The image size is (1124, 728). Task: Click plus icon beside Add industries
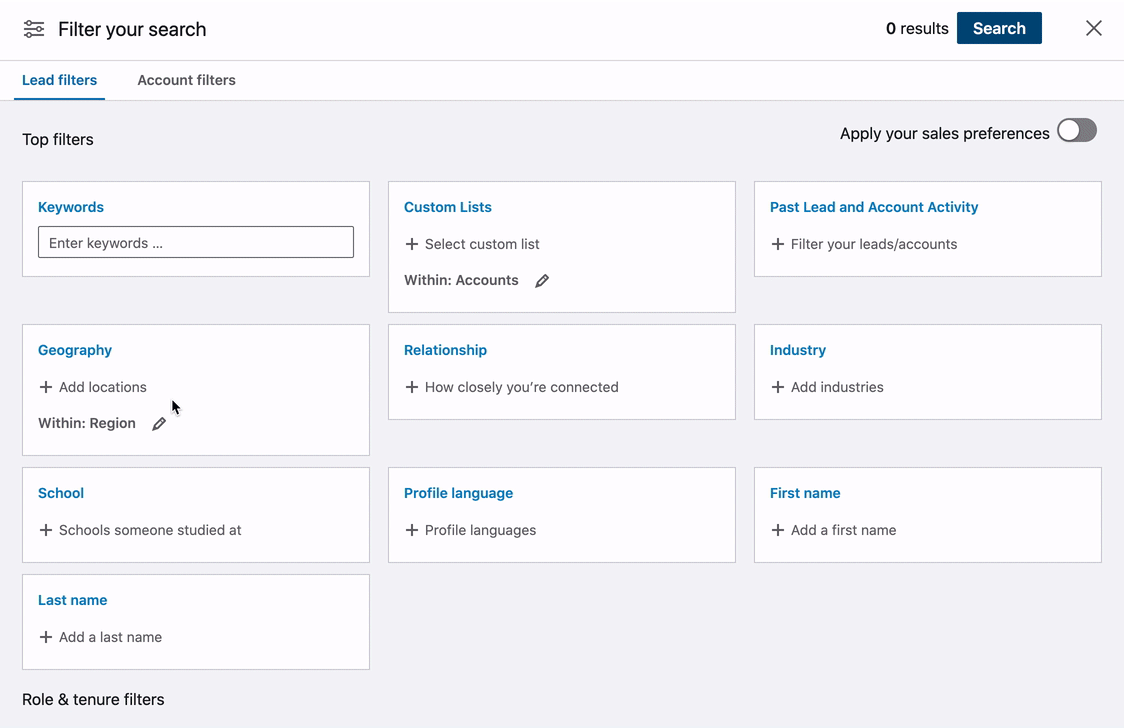[777, 387]
